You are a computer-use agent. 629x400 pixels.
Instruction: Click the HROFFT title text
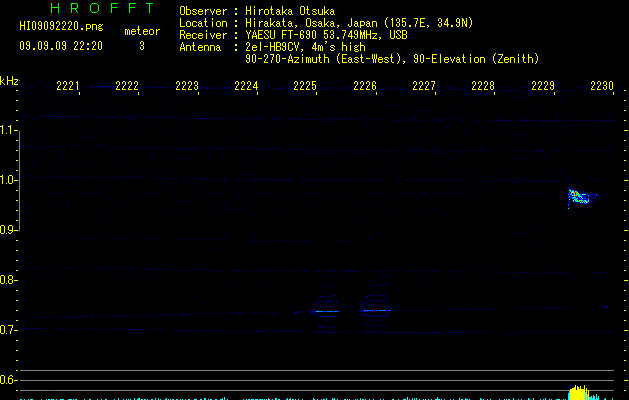[102, 8]
